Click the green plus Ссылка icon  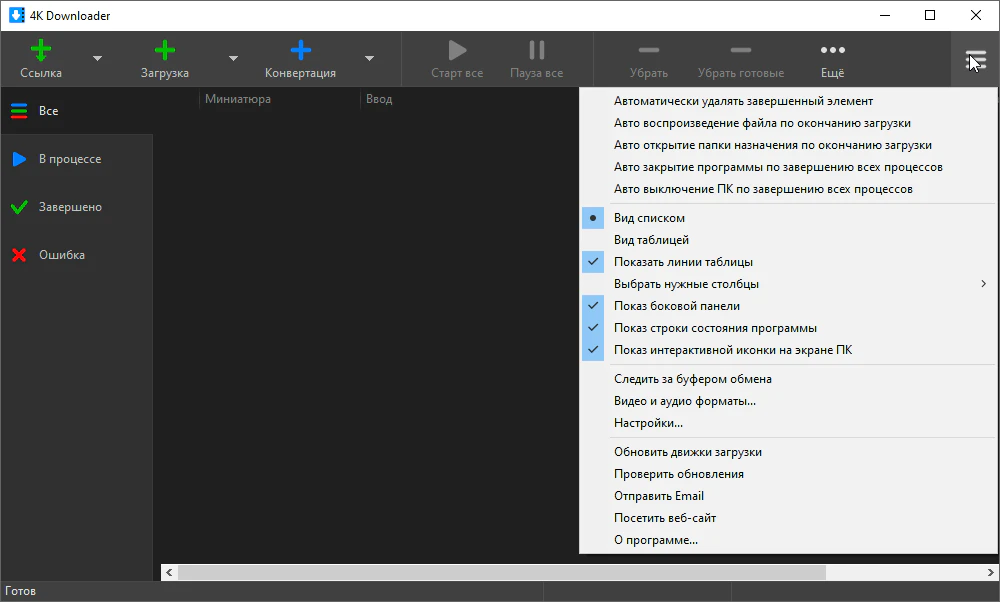pyautogui.click(x=41, y=50)
